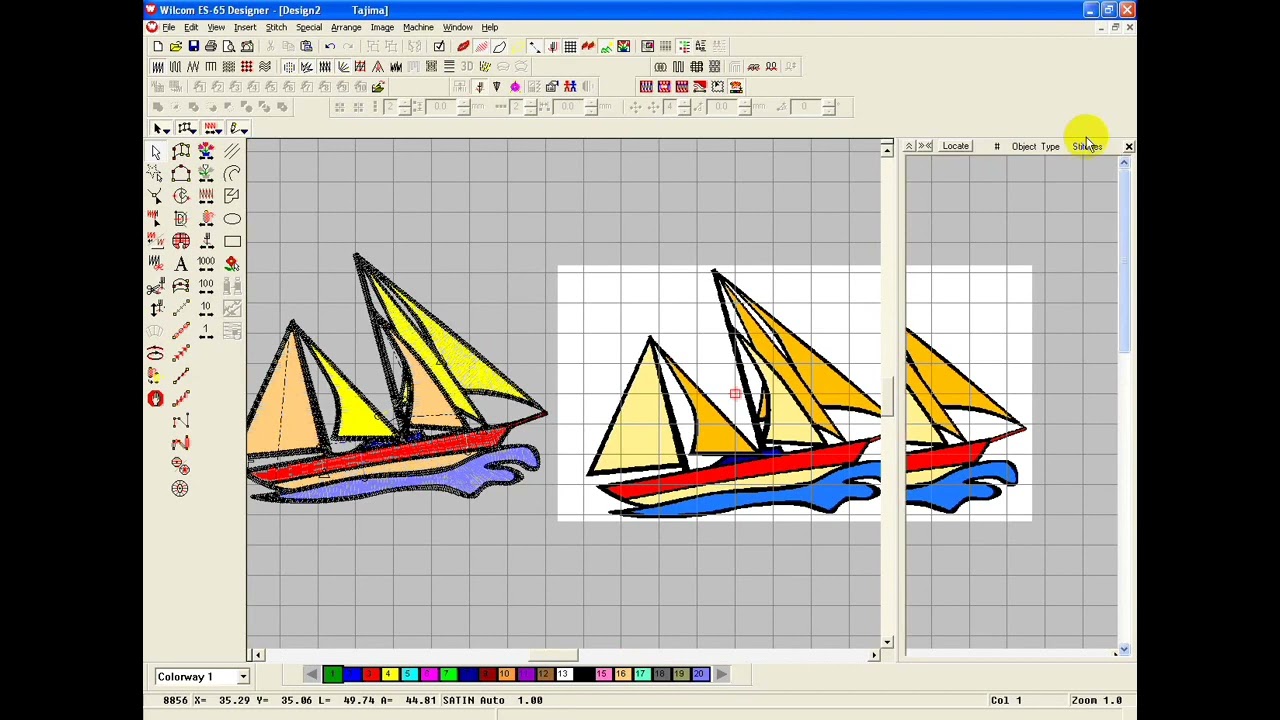Click the diagonal lines tool
The width and height of the screenshot is (1280, 720).
tap(232, 151)
